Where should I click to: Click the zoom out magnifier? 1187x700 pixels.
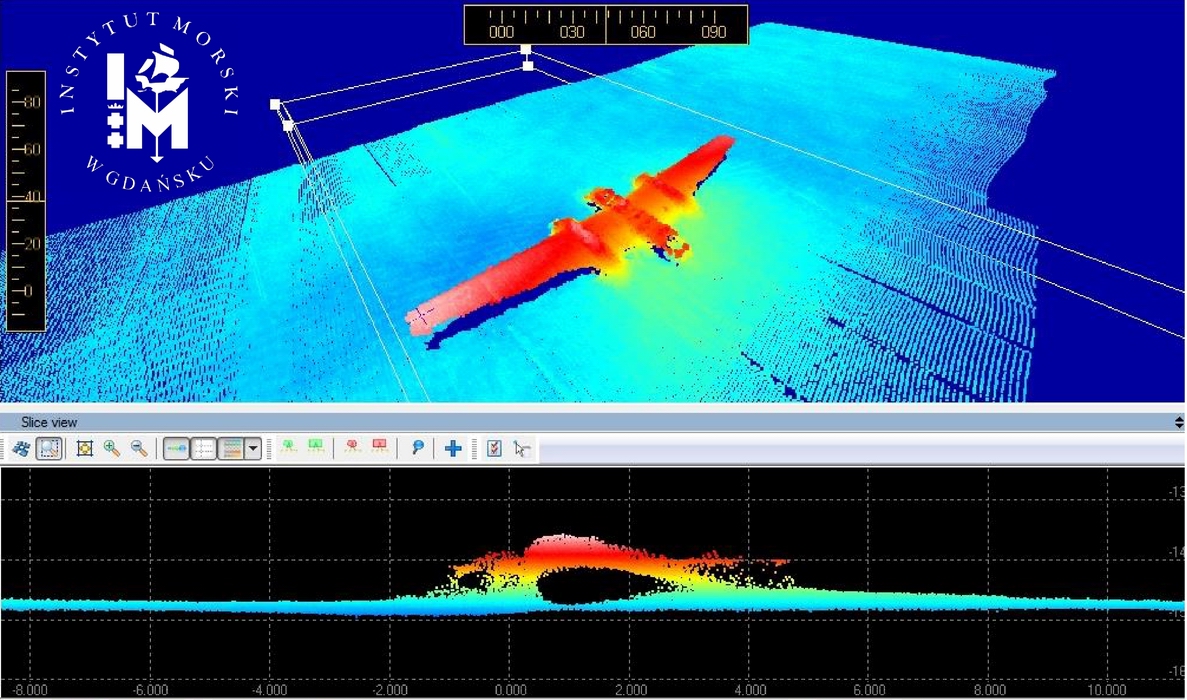139,449
